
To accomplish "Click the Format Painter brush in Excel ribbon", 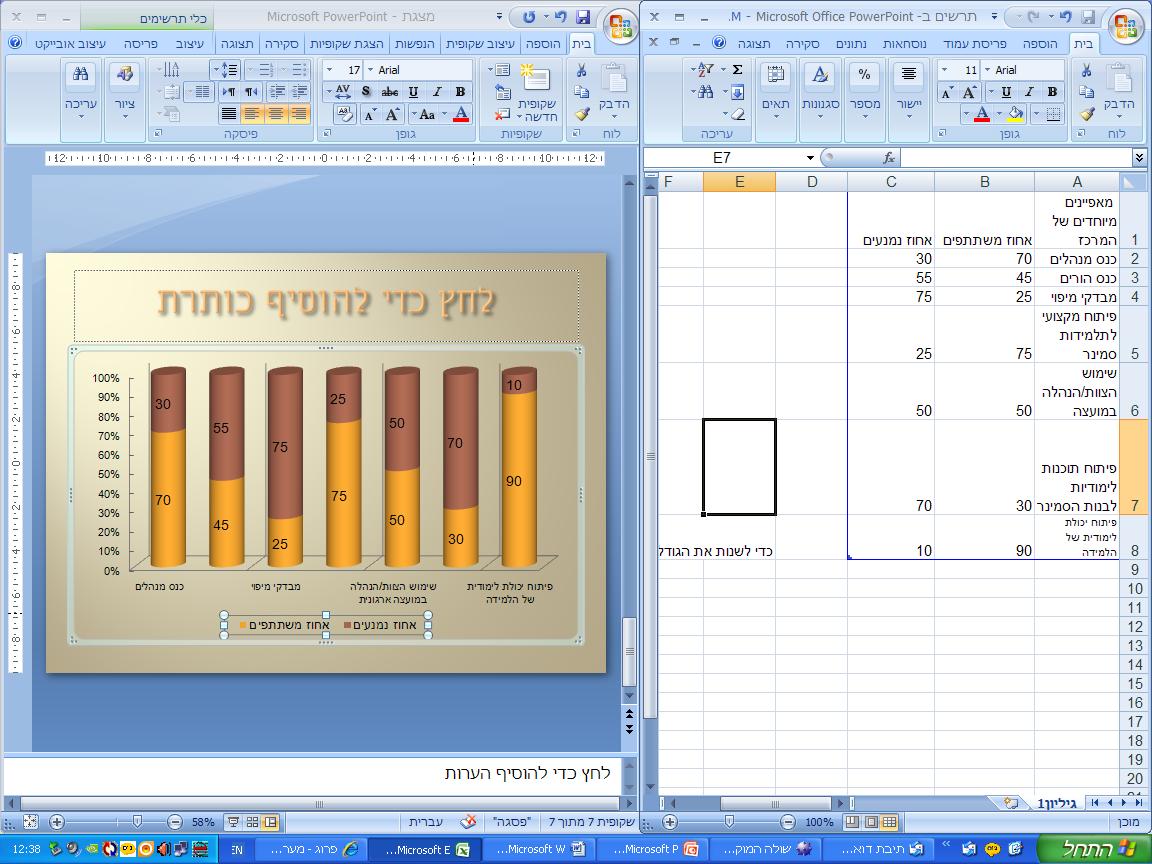I will [x=1087, y=114].
